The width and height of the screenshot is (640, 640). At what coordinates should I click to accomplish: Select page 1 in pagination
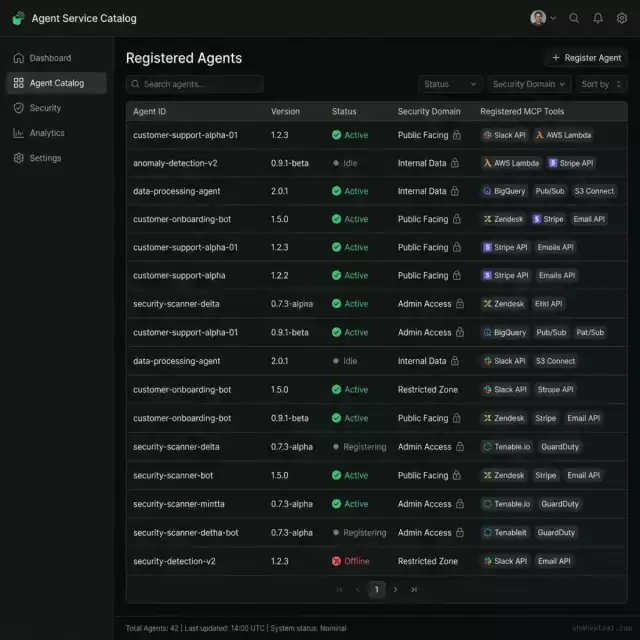376,589
